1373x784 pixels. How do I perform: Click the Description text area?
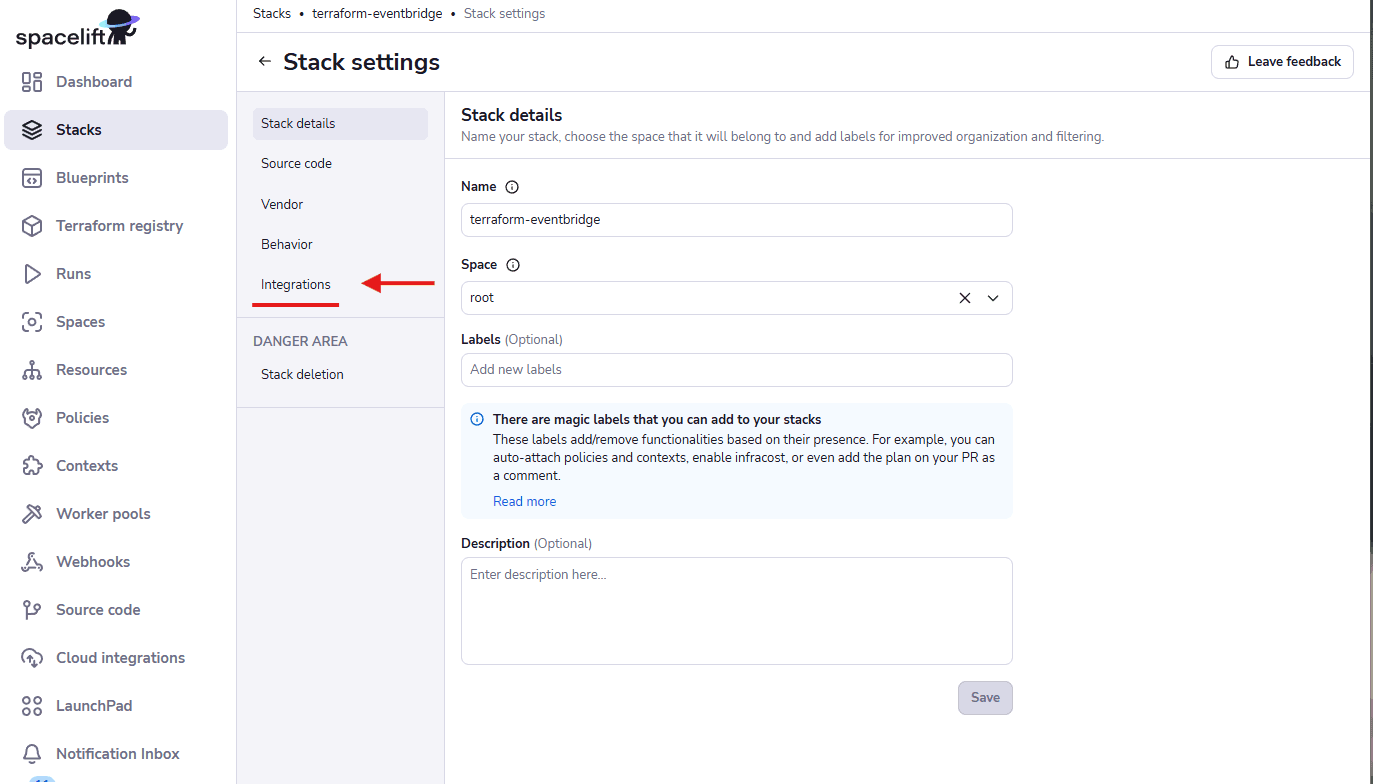click(x=736, y=611)
